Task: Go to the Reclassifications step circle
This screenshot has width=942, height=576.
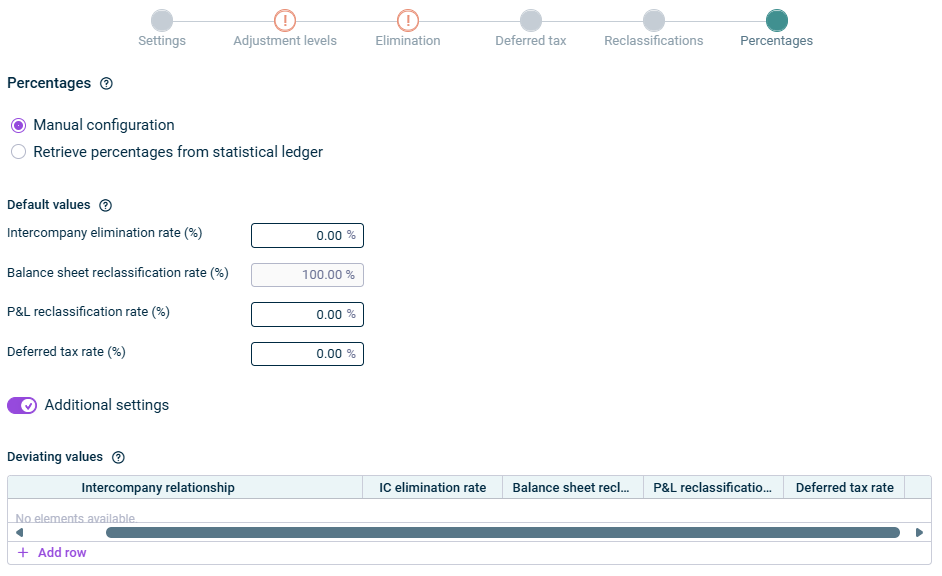Action: [x=653, y=21]
